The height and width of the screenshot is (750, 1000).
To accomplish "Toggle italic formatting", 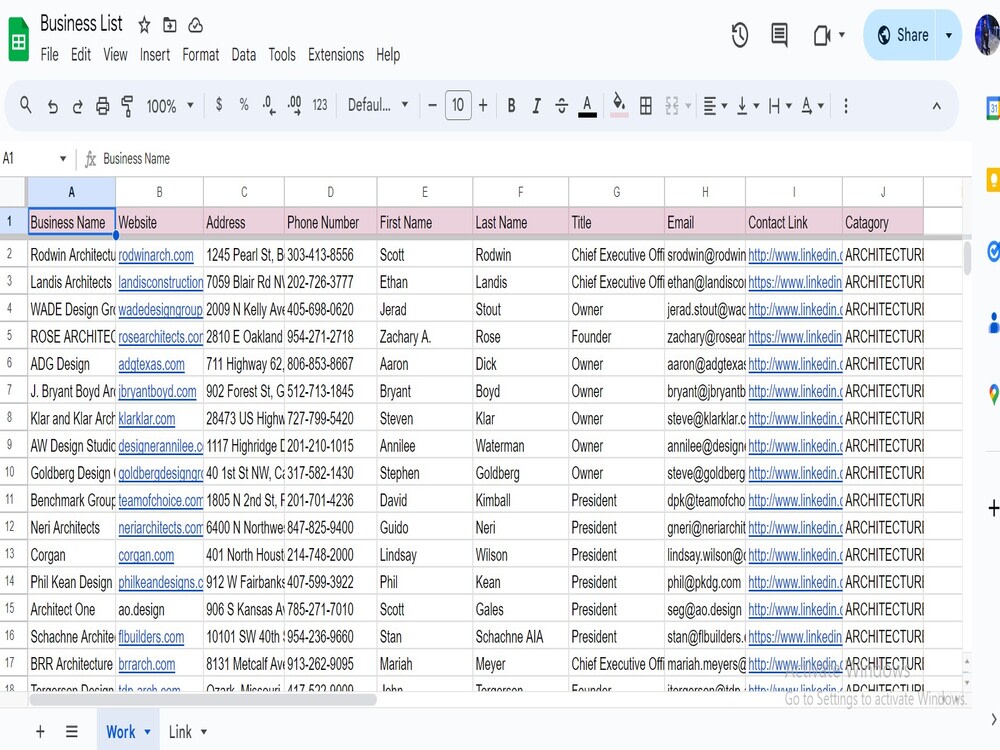I will 536,104.
